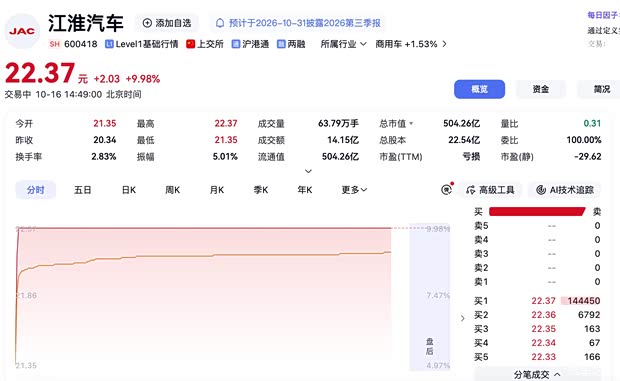Click the Level1 badge icon
Image resolution: width=620 pixels, height=381 pixels.
click(109, 44)
